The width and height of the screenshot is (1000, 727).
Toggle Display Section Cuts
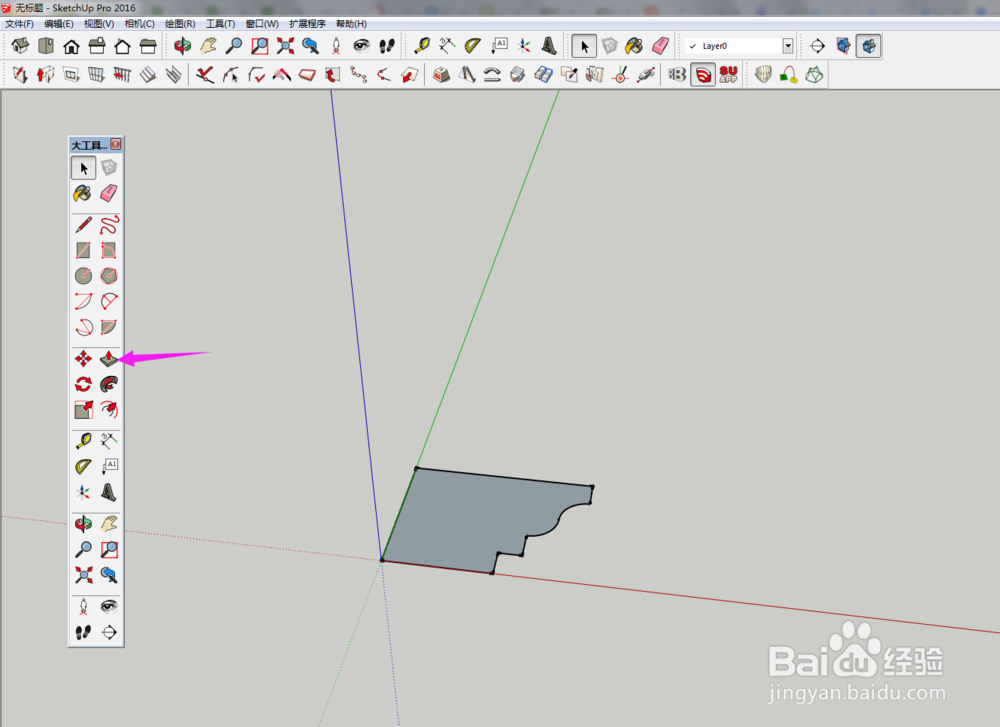(x=869, y=46)
